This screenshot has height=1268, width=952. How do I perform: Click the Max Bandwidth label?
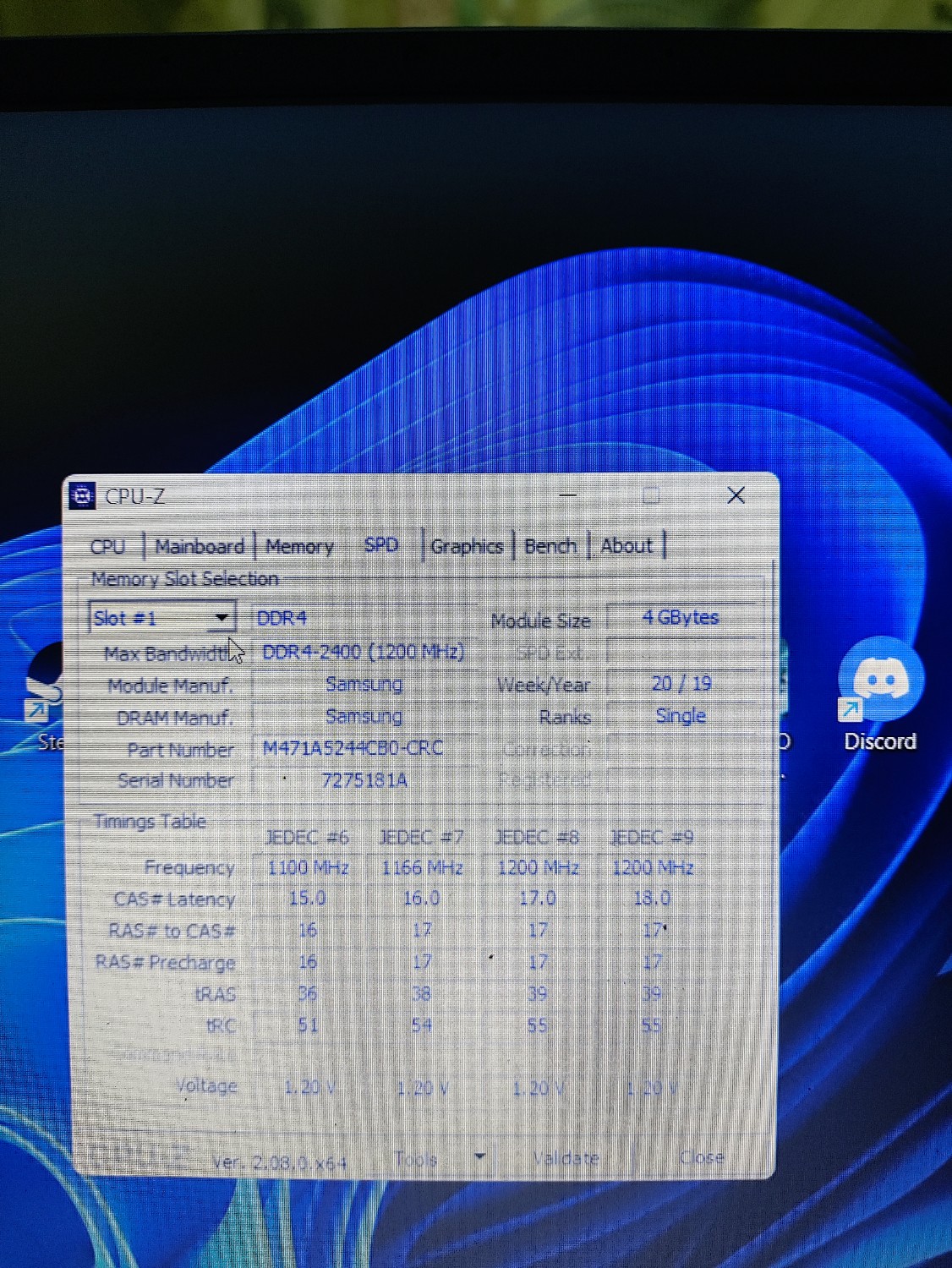(x=169, y=653)
